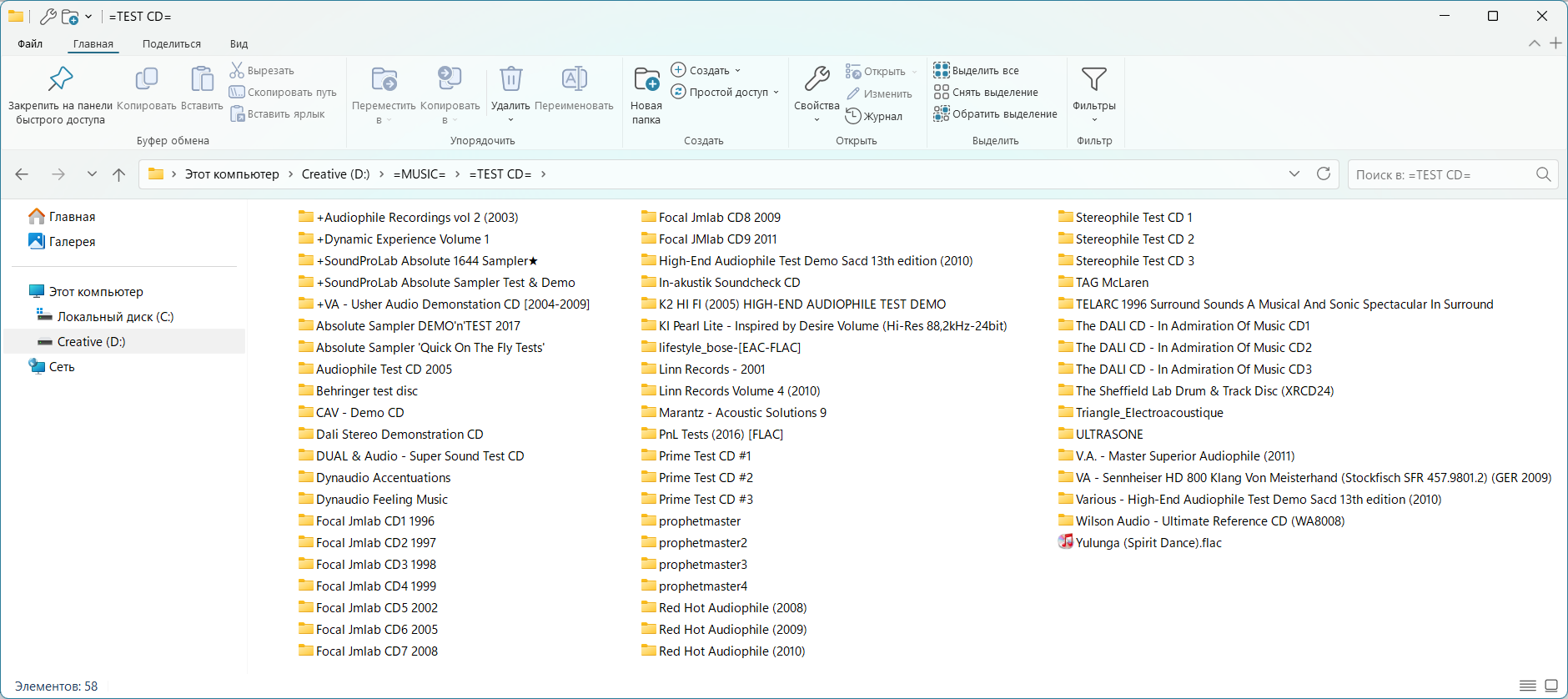Click Обратить выделение
Viewport: 1568px width, 699px height.
[995, 113]
